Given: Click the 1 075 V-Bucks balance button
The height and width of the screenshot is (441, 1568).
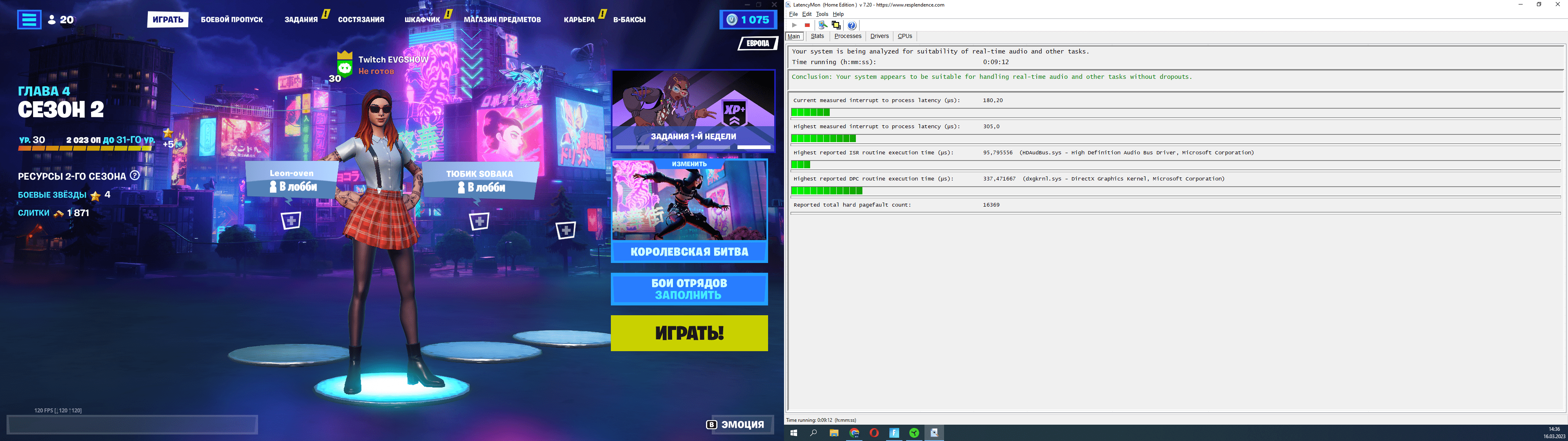Looking at the screenshot, I should (x=748, y=20).
